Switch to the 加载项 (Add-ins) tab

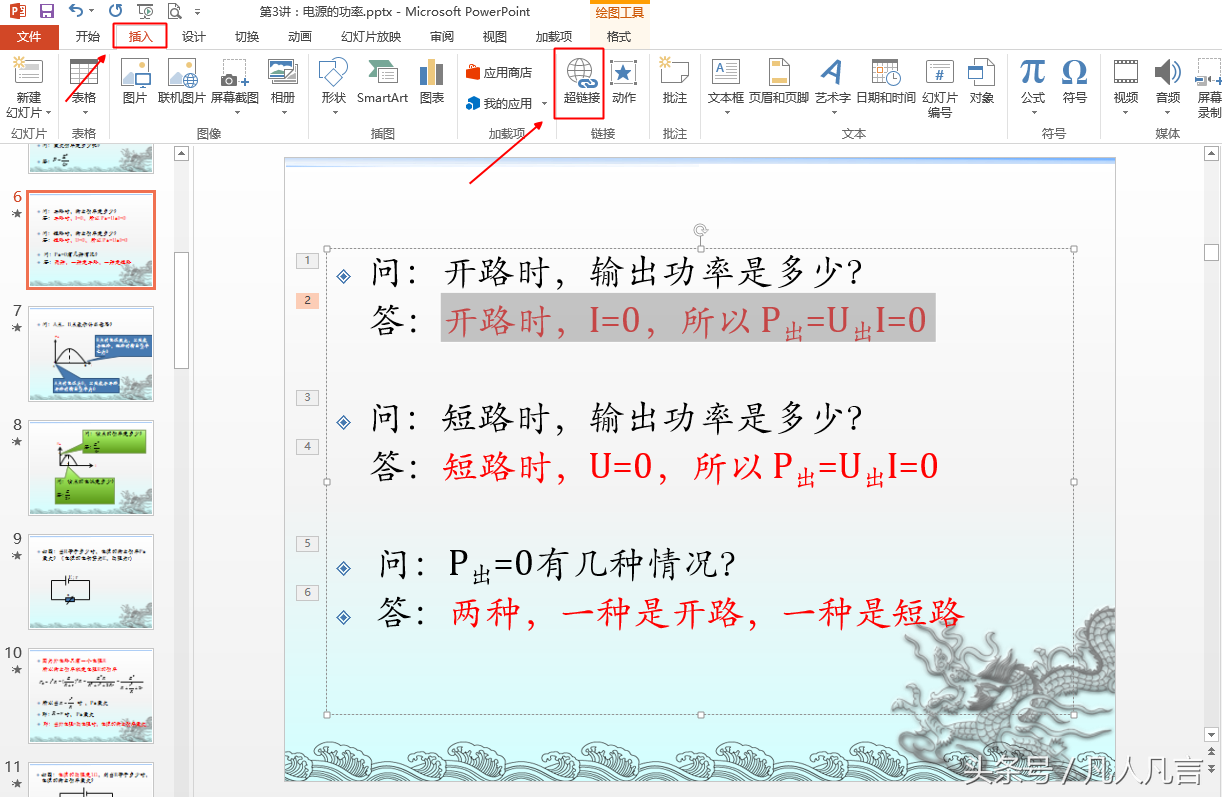coord(553,37)
